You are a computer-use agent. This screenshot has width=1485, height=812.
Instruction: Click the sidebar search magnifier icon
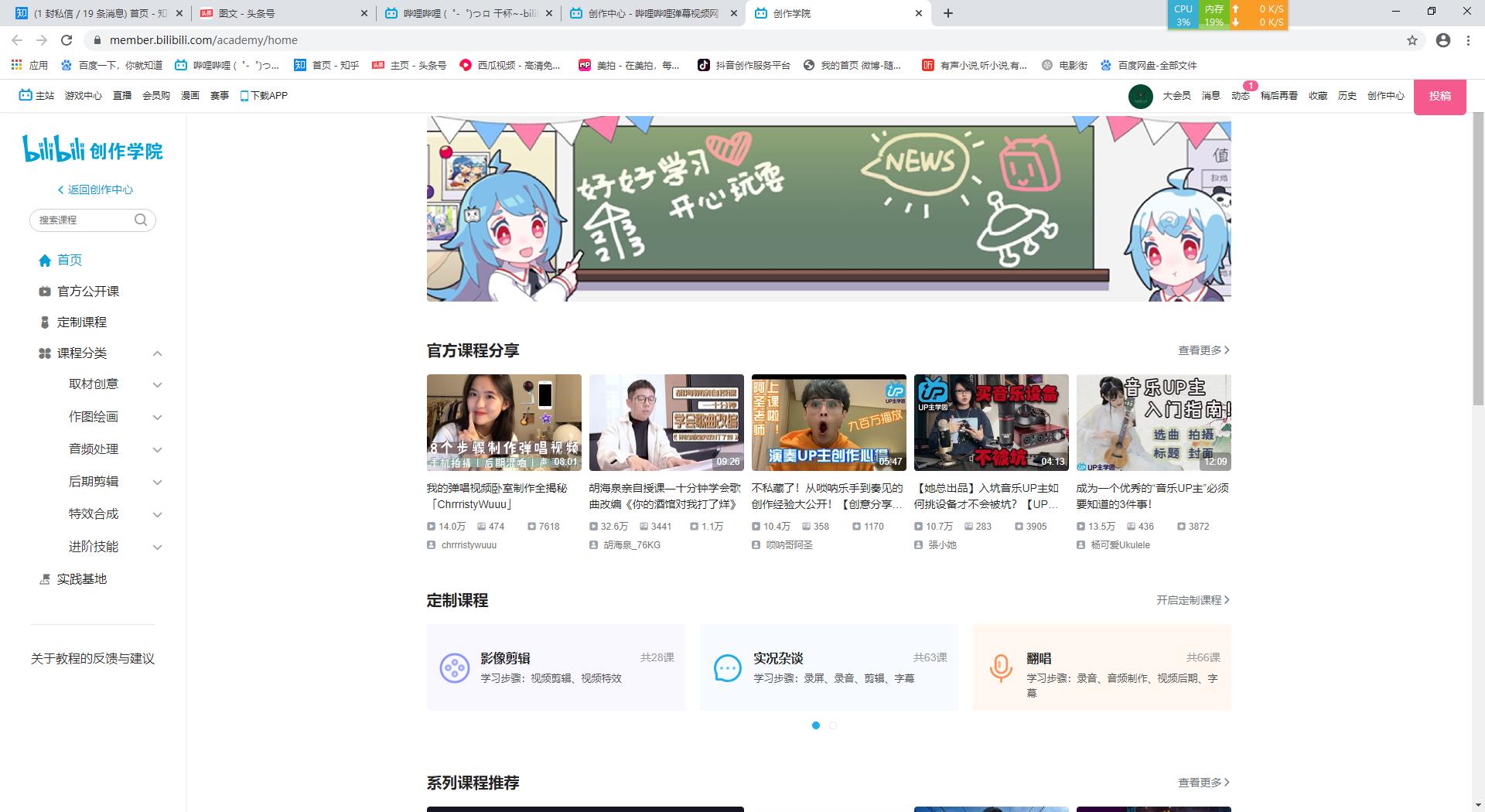tap(142, 220)
